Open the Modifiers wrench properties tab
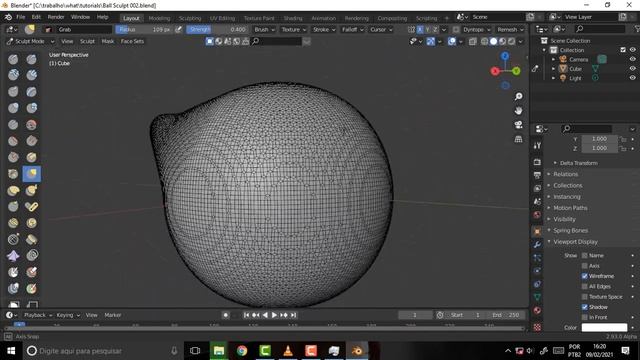Image resolution: width=640 pixels, height=360 pixels. point(537,244)
